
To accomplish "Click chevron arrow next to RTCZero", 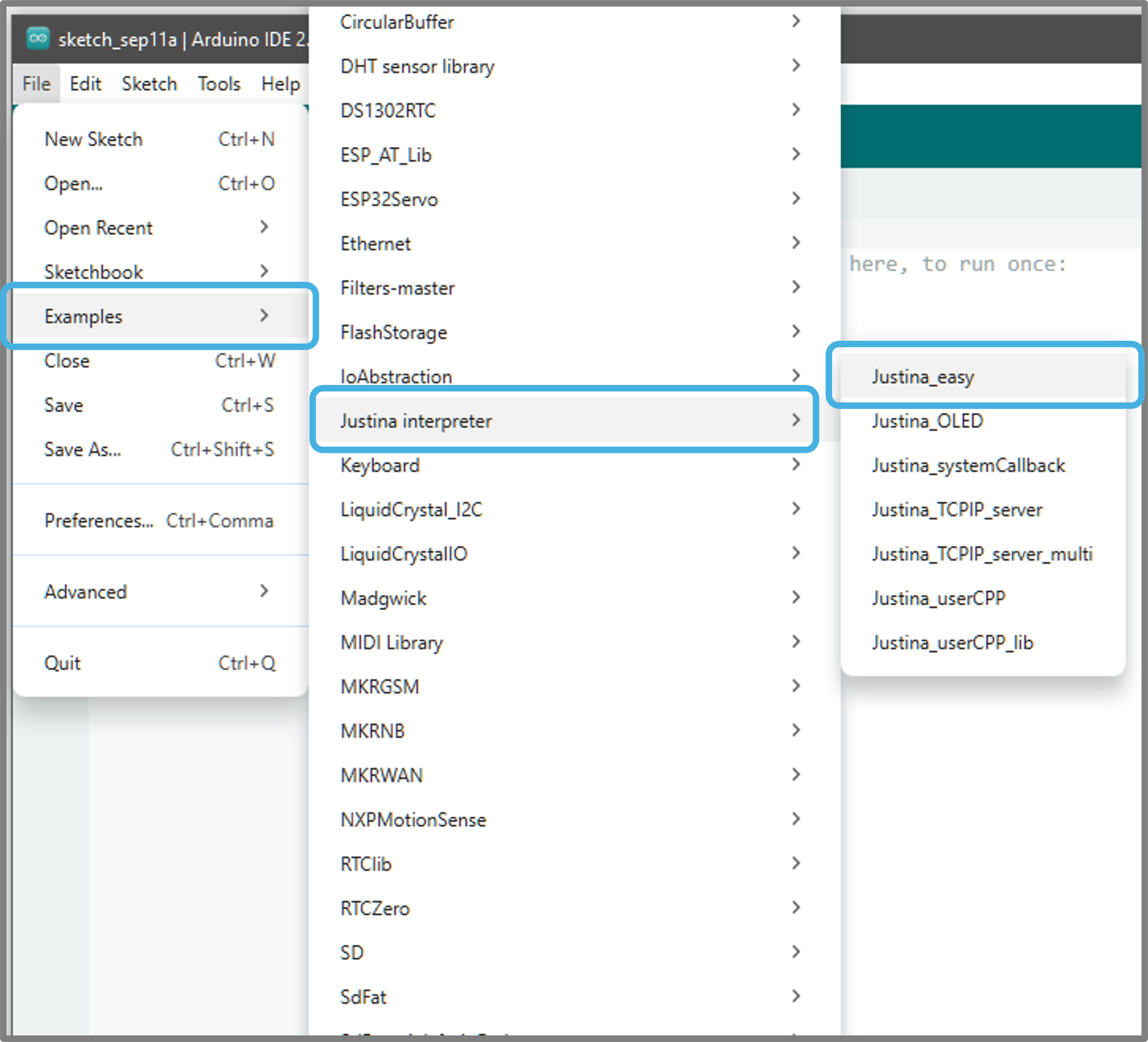I will 795,908.
